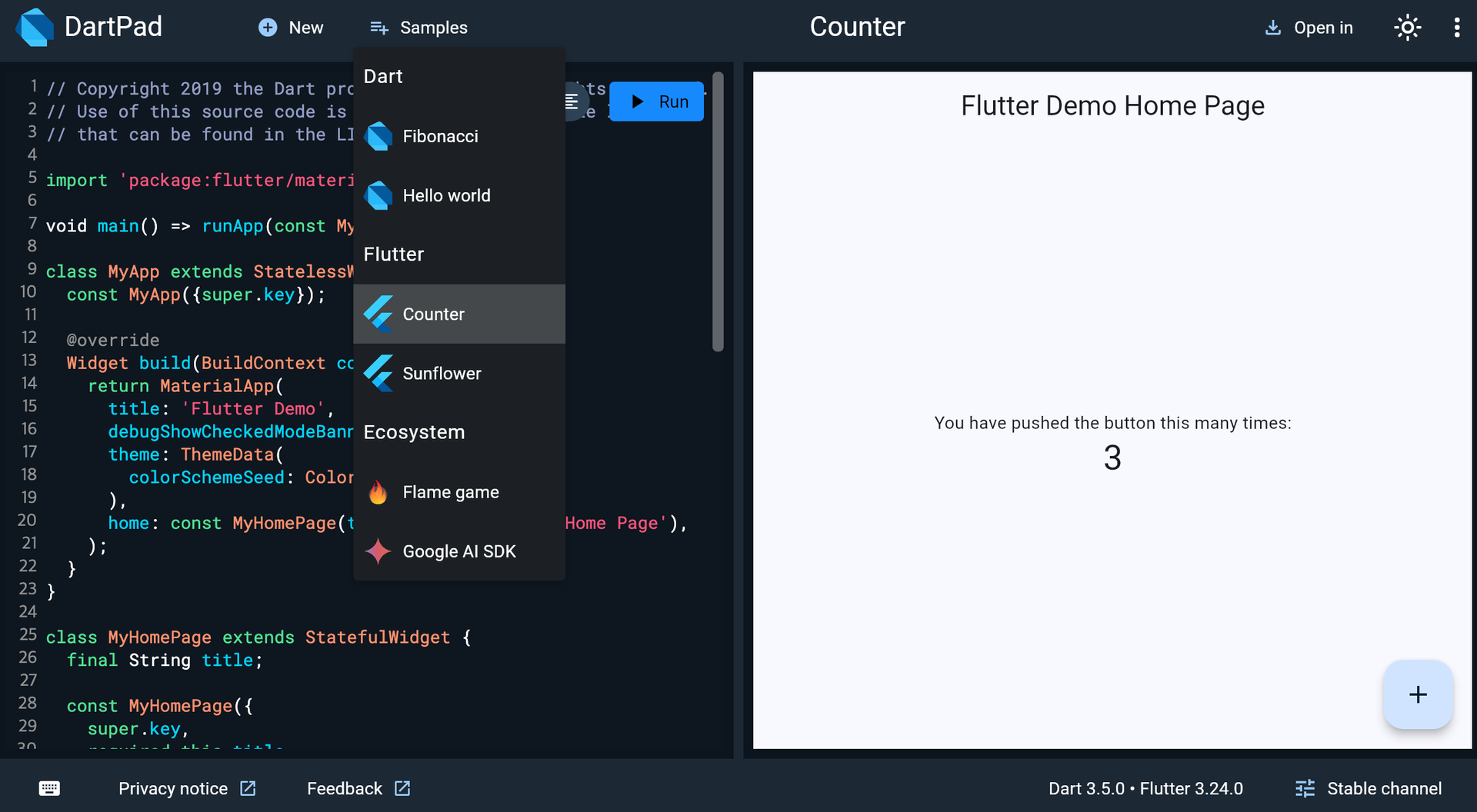Click code line 26 final String title
Viewport: 1477px width, 812px height.
coord(165,661)
